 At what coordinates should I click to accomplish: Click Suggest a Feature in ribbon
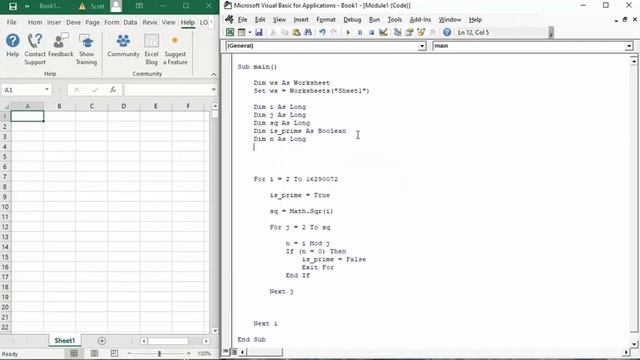pyautogui.click(x=175, y=49)
